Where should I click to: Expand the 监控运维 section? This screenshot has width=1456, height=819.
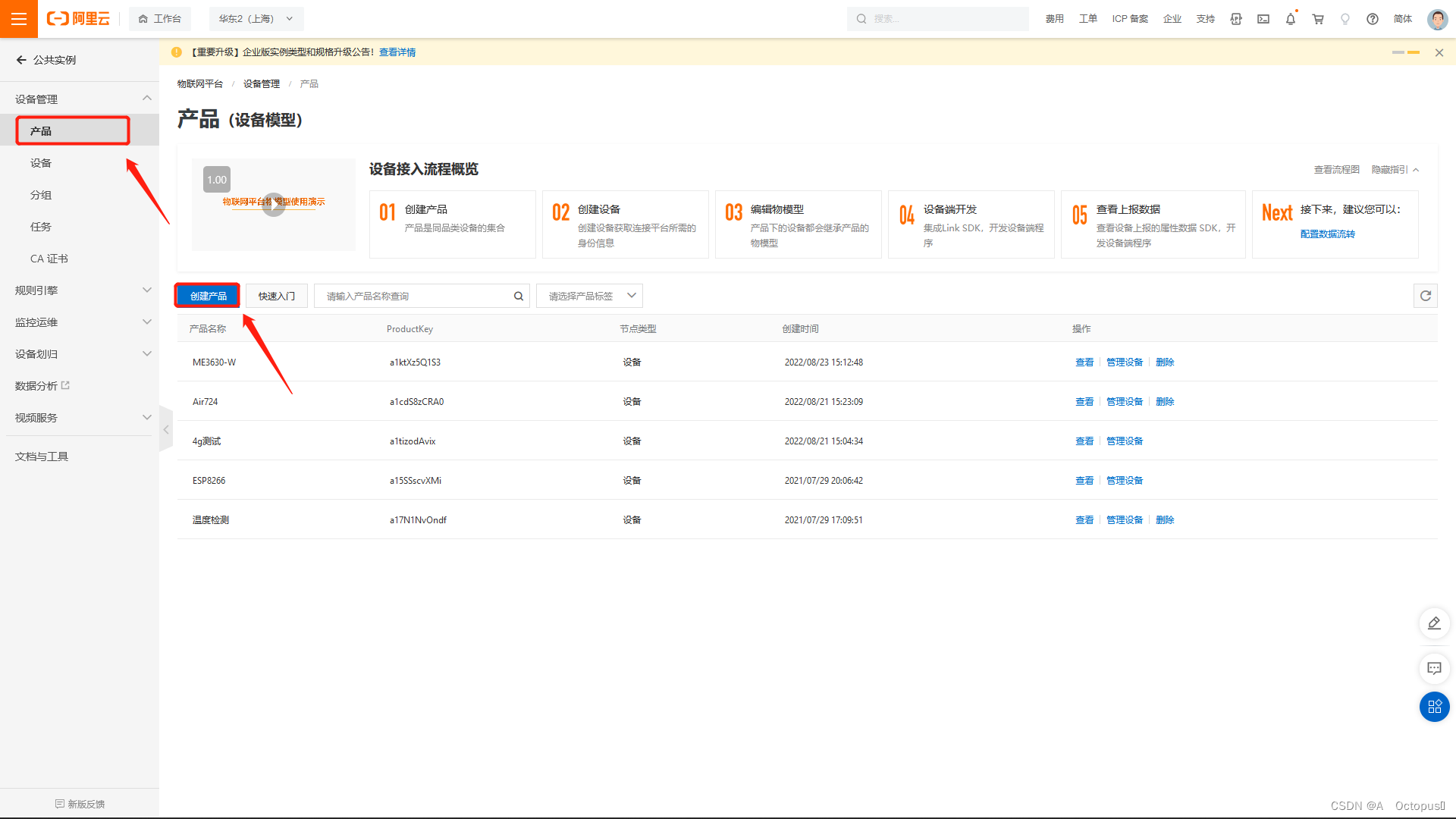pyautogui.click(x=147, y=322)
